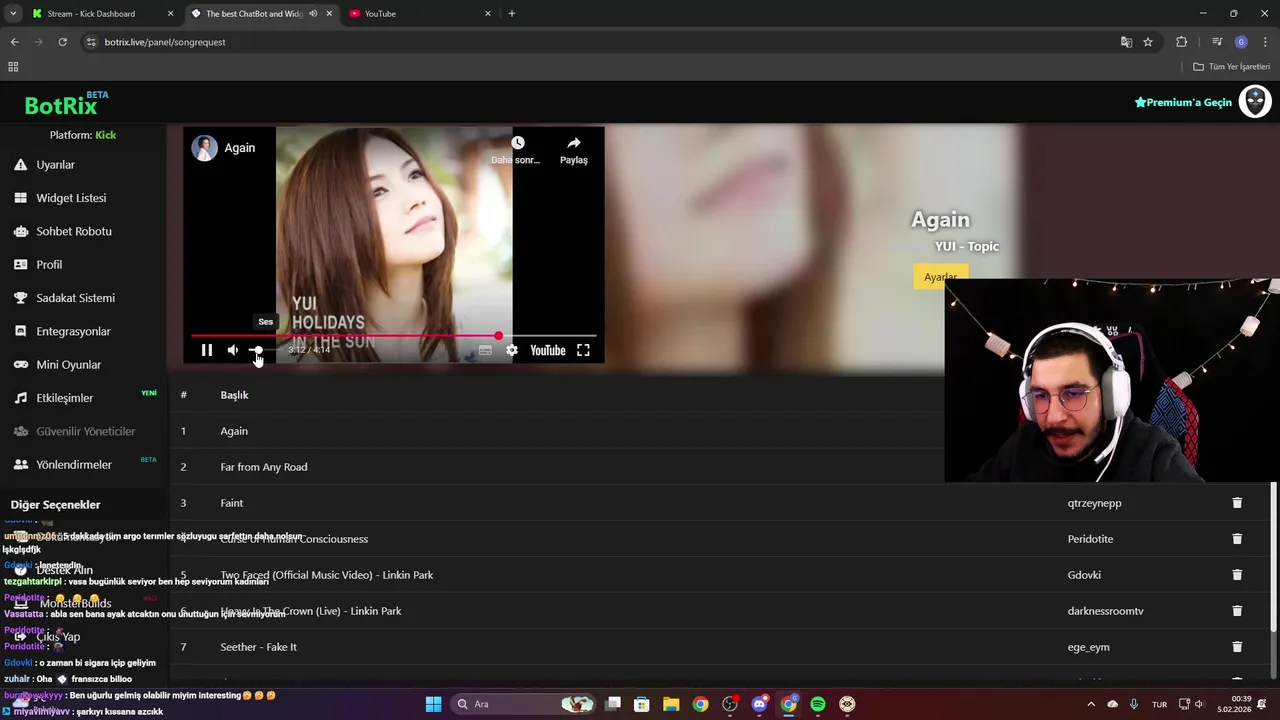Enter fullscreen in the video player
Screen dimensions: 1280x720
pos(583,350)
